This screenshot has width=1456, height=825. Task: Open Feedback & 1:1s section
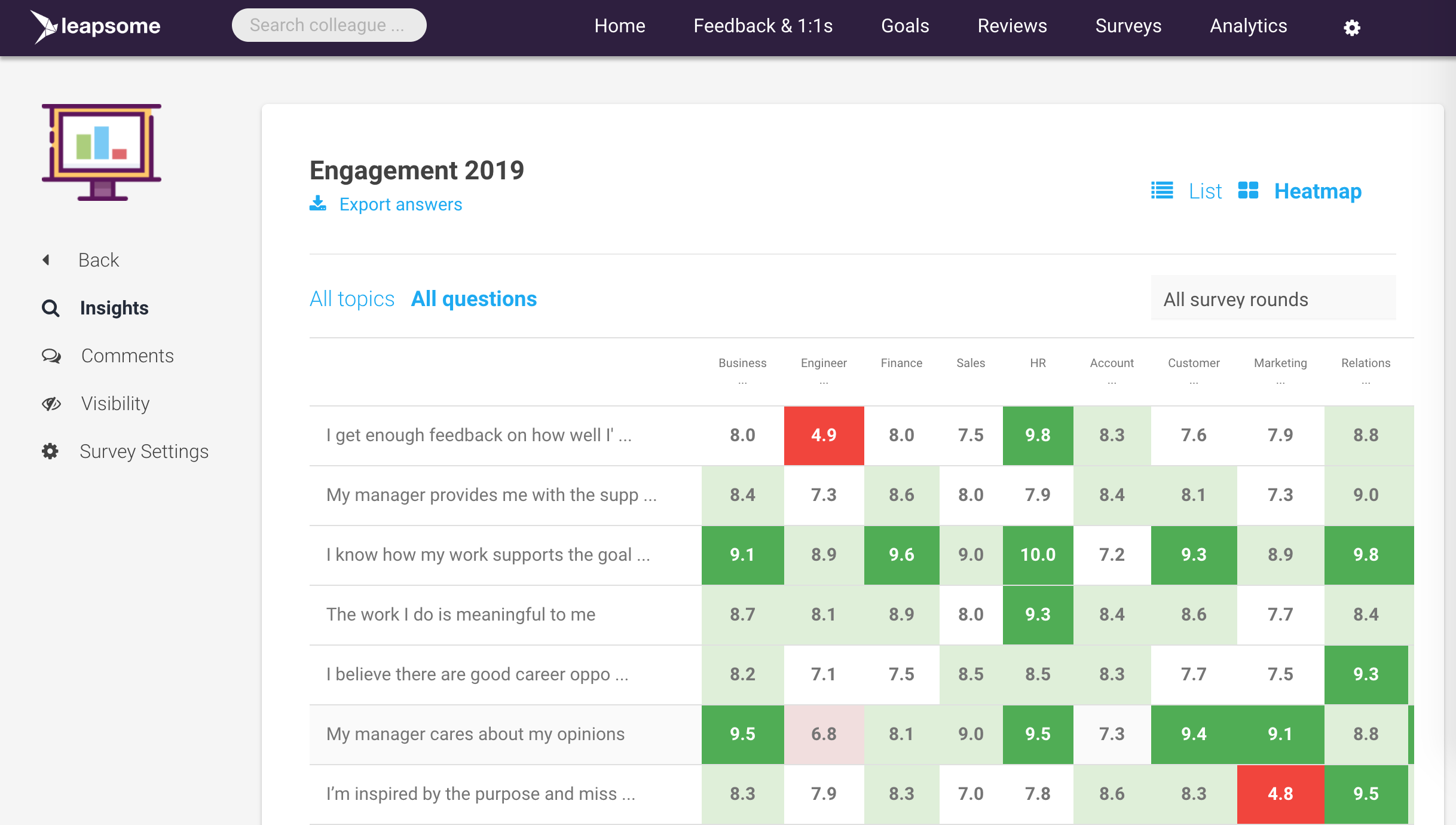[763, 26]
